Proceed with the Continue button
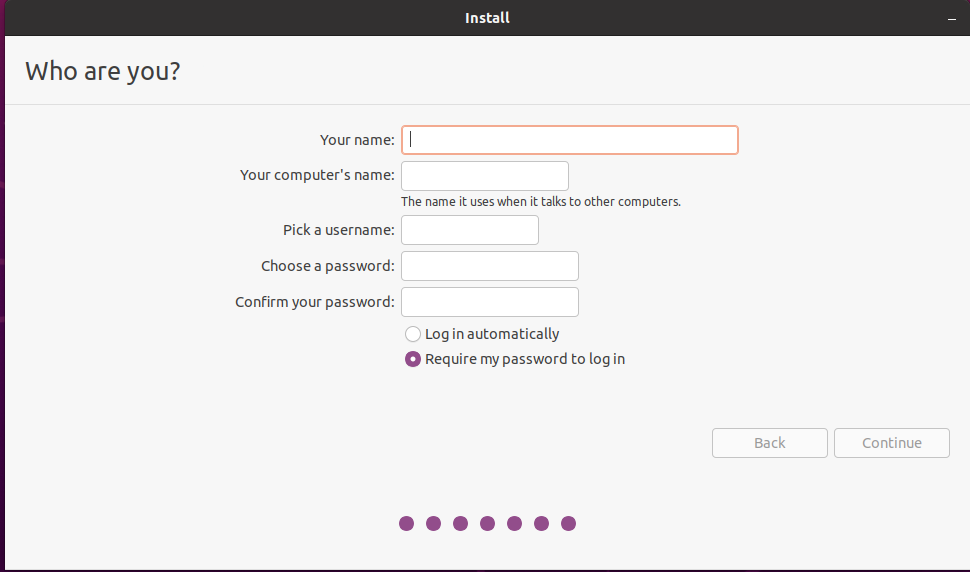 tap(891, 443)
